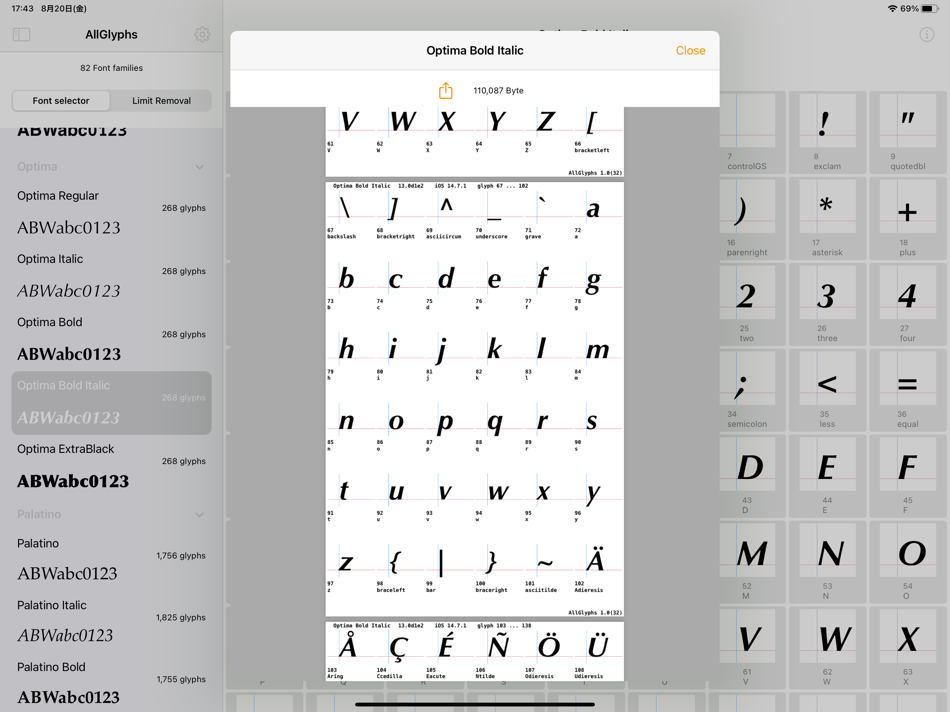Image resolution: width=950 pixels, height=712 pixels.
Task: Select Palatino Italic font
Action: tap(111, 621)
